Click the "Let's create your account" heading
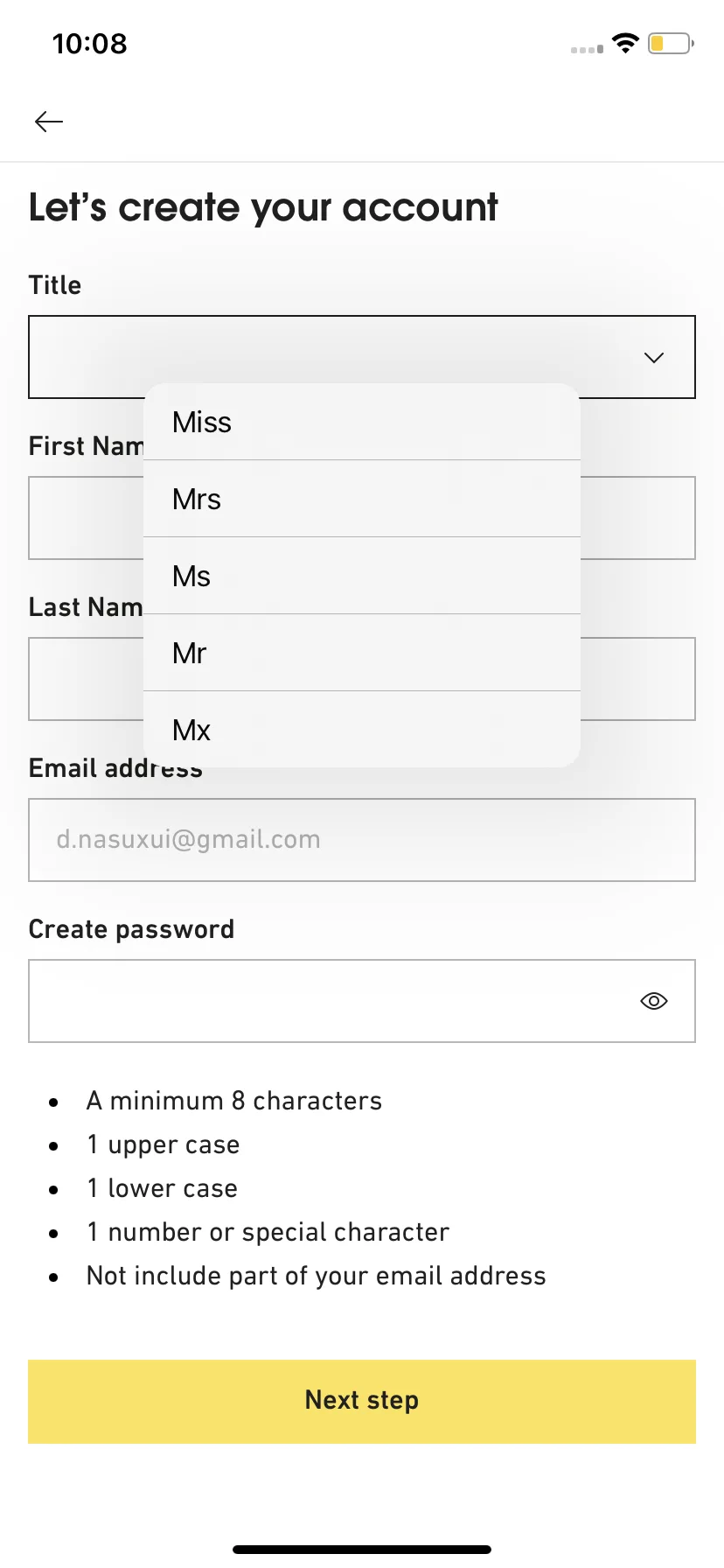The height and width of the screenshot is (1568, 724). pos(263,208)
